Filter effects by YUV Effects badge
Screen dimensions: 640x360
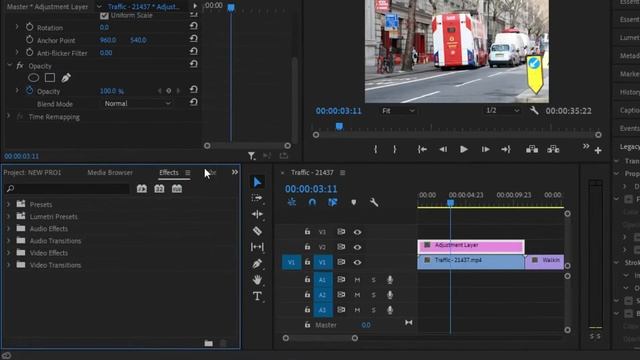177,189
